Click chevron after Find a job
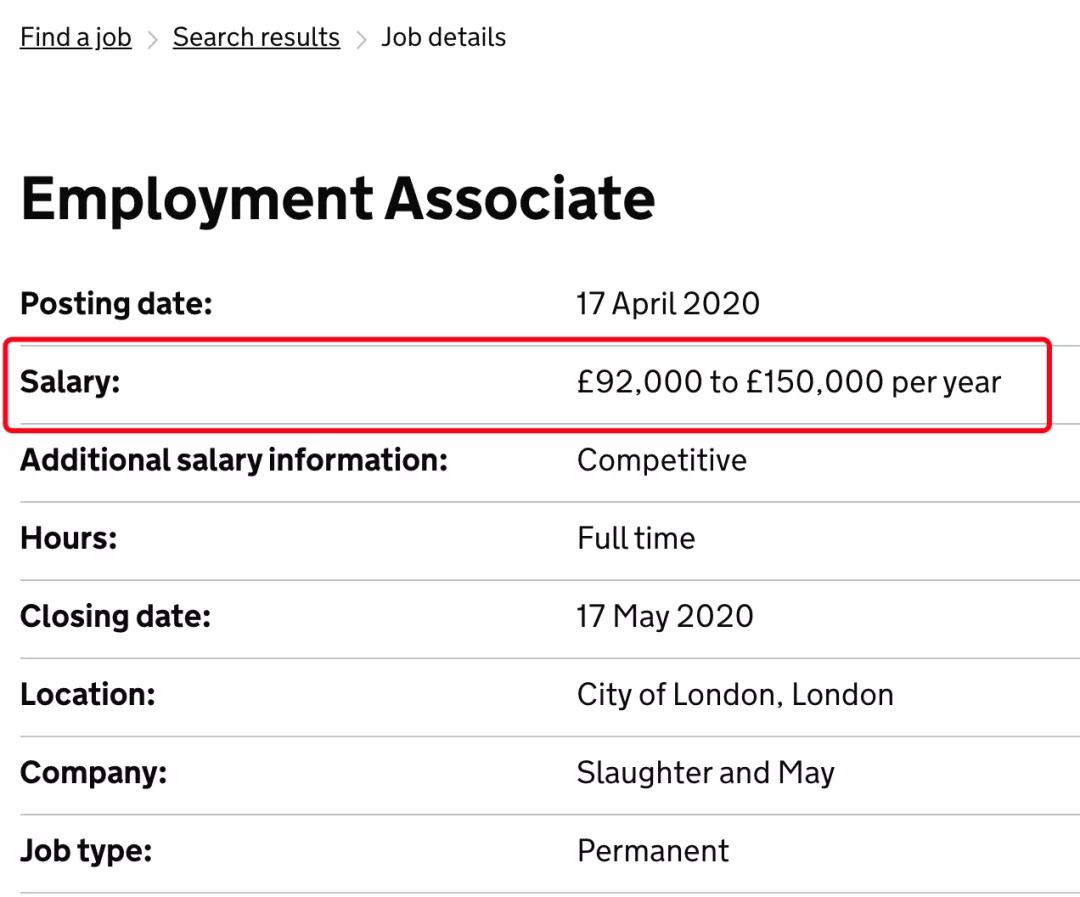 tap(152, 40)
